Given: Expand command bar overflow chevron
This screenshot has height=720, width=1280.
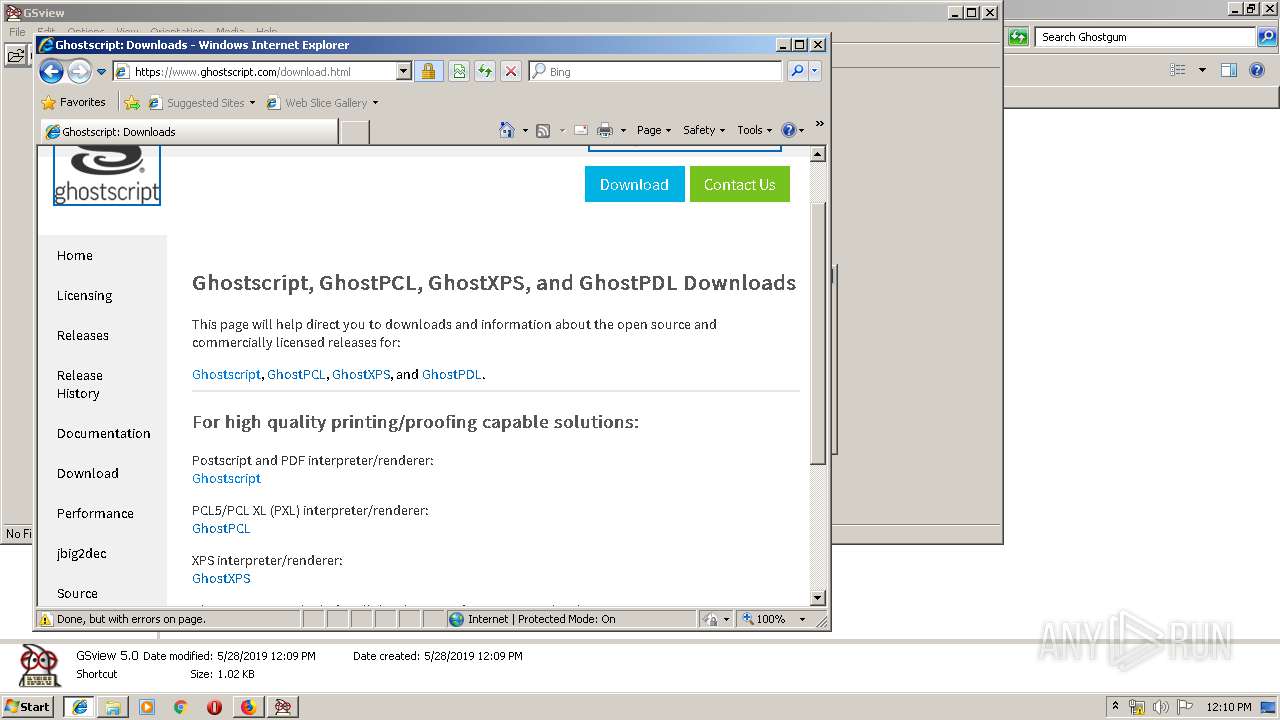Looking at the screenshot, I should 819,124.
